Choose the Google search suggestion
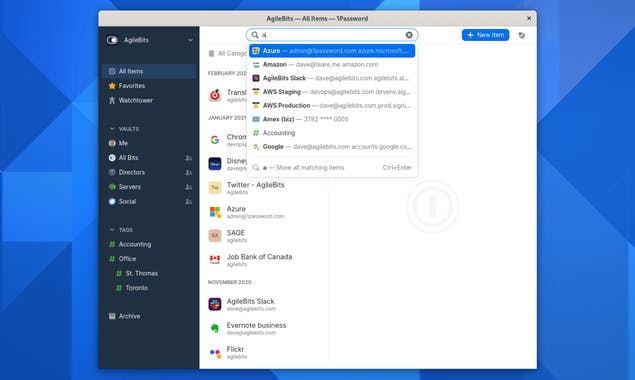Screen dimensions: 635x380 click(332, 147)
